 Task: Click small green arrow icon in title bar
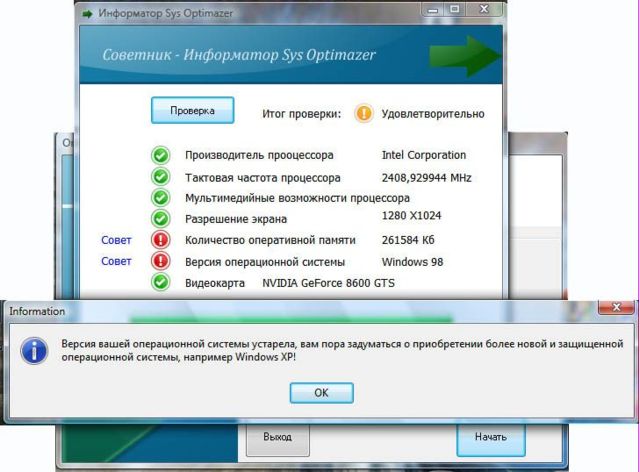tap(87, 14)
